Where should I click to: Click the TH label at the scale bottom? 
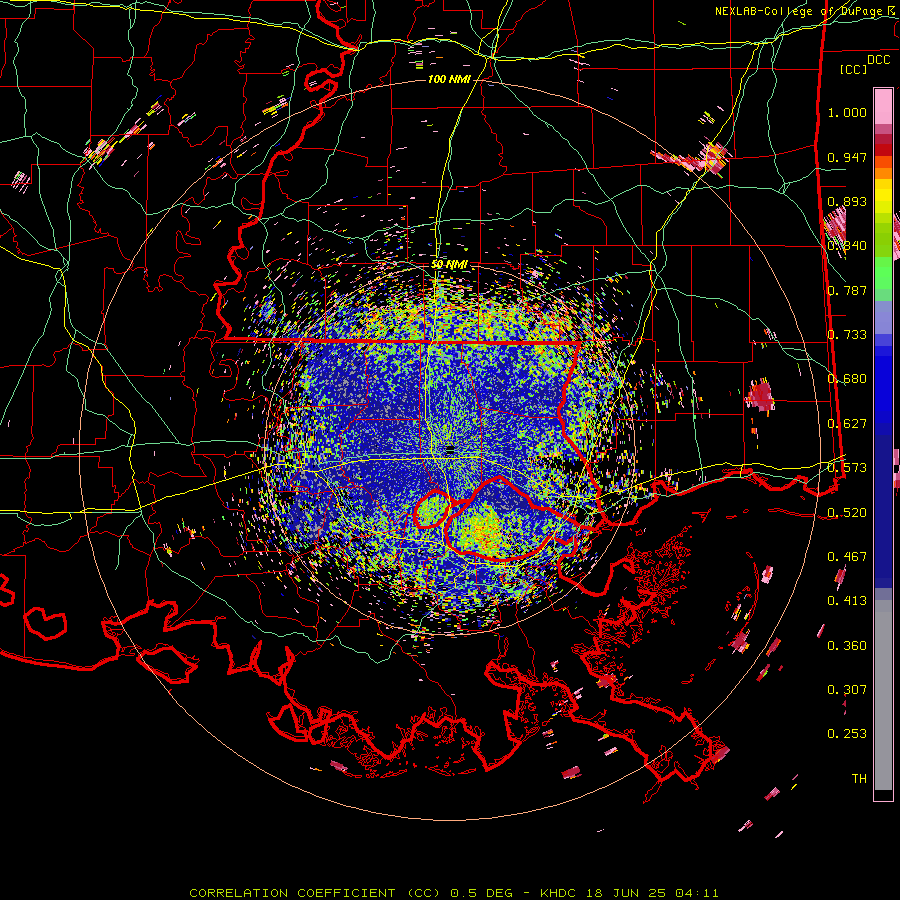click(859, 779)
